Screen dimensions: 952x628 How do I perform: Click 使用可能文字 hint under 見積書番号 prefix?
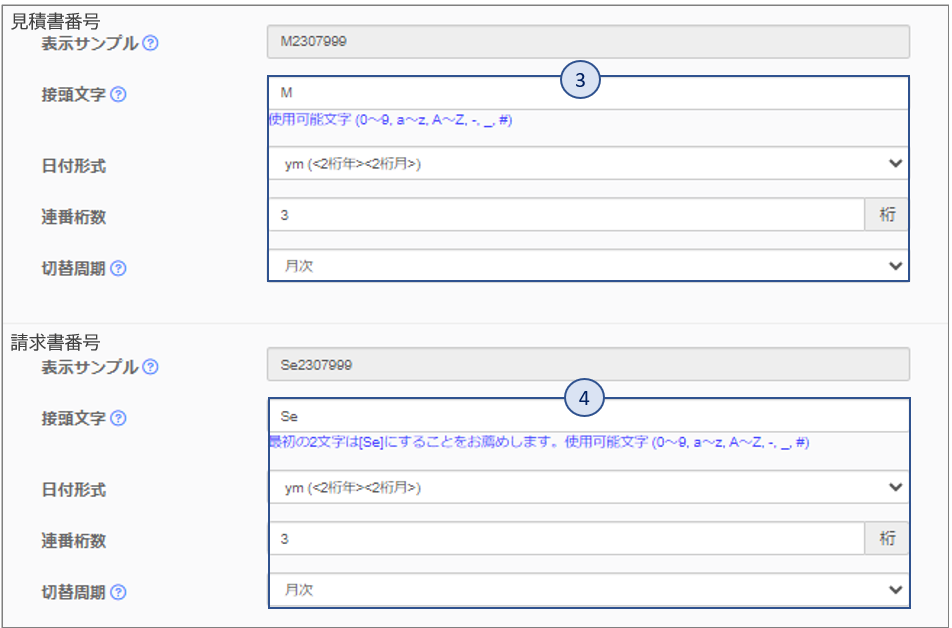390,120
